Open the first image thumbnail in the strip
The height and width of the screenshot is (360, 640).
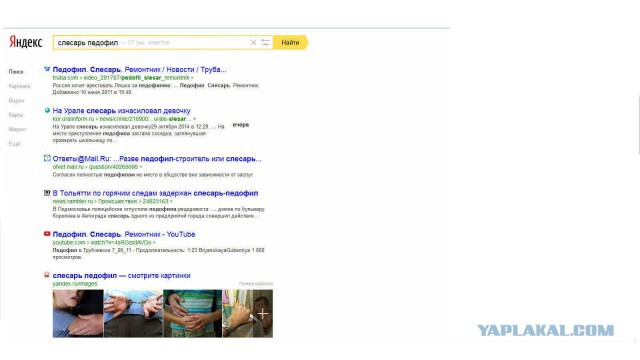[x=78, y=313]
